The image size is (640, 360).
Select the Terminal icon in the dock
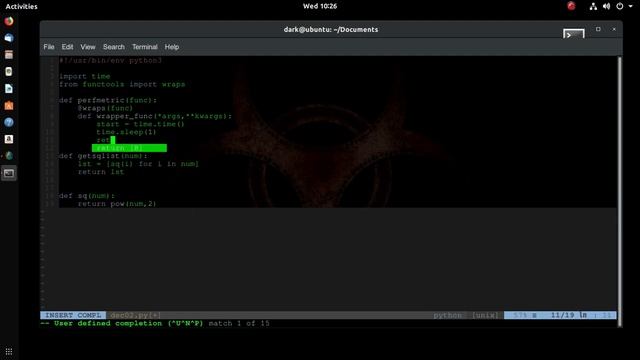click(9, 173)
